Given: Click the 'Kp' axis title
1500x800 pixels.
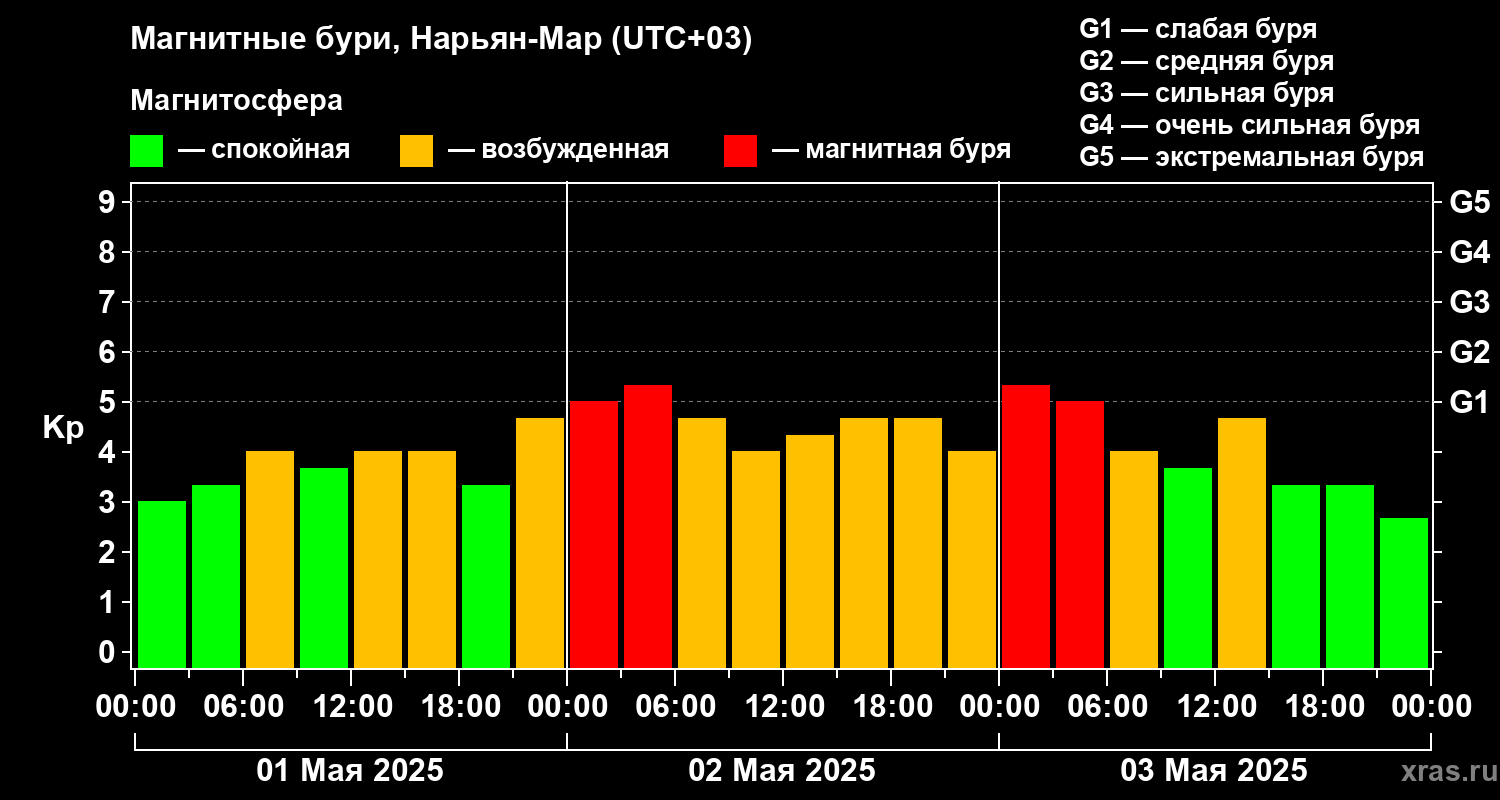Looking at the screenshot, I should click(x=63, y=428).
